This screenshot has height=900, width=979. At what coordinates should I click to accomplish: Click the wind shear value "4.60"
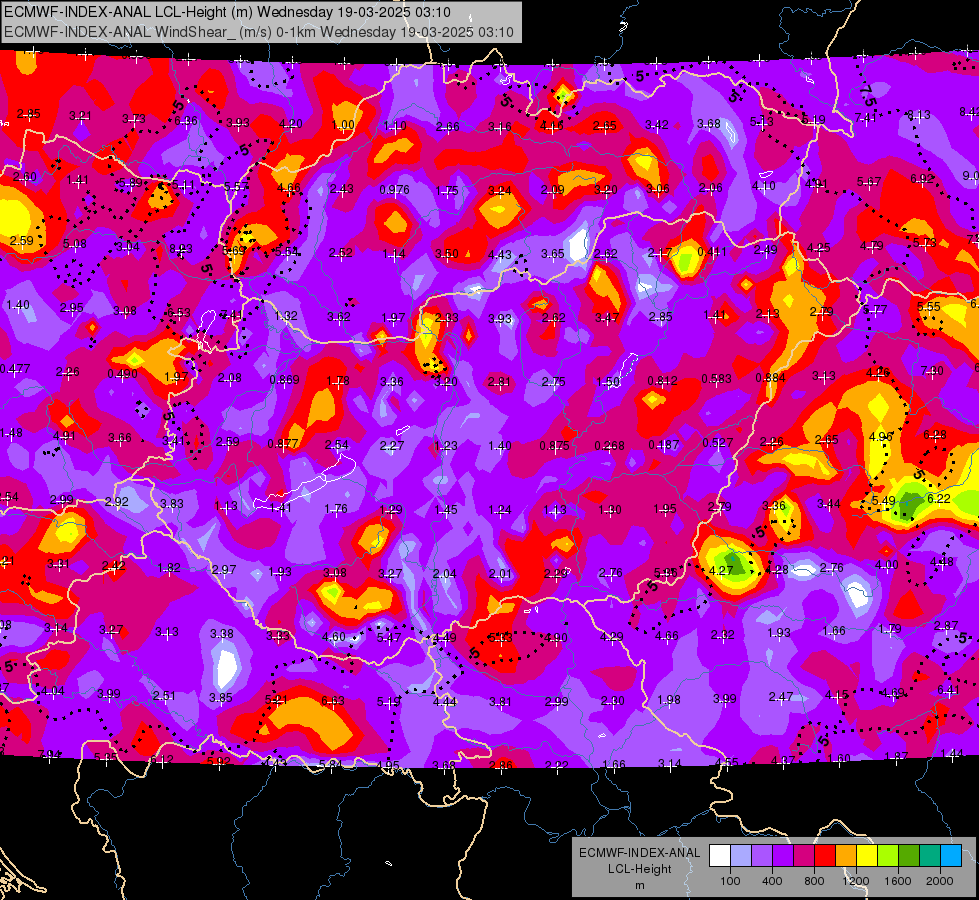[x=333, y=637]
